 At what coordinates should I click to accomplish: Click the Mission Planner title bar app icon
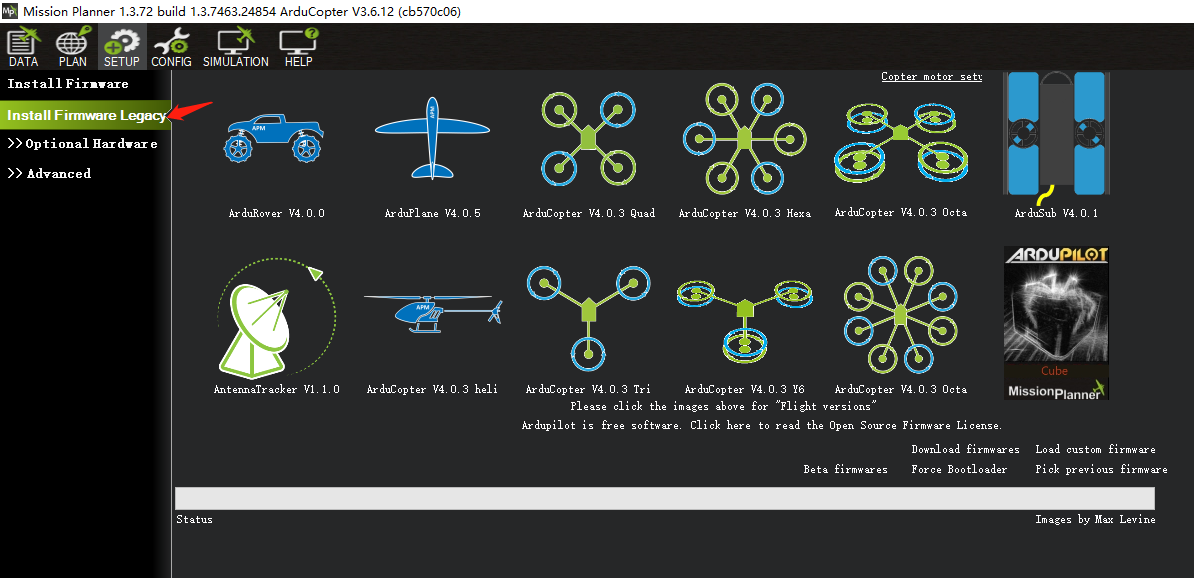click(x=10, y=11)
